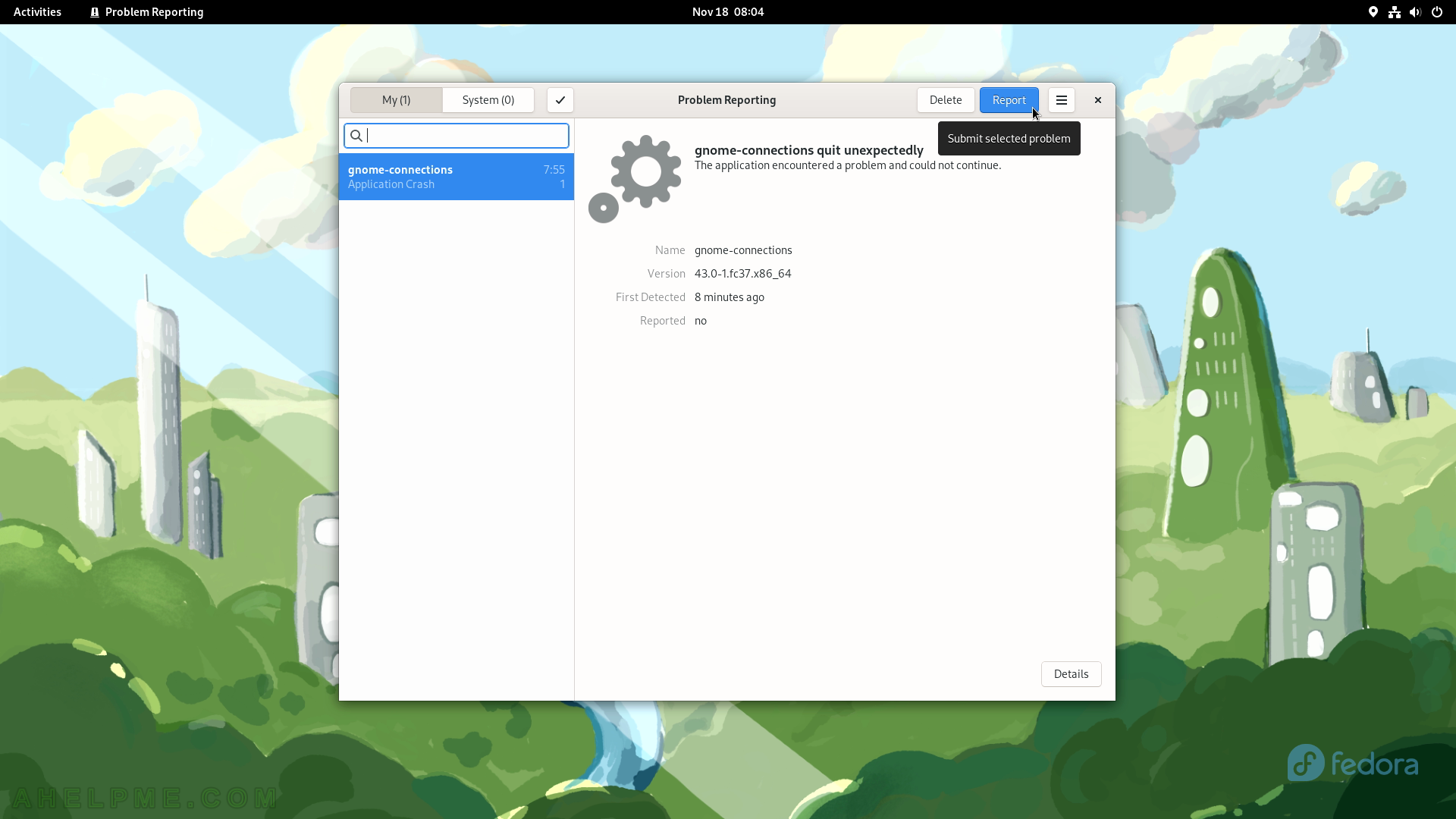Close the Problem Reporting window
The width and height of the screenshot is (1456, 819).
(x=1097, y=100)
